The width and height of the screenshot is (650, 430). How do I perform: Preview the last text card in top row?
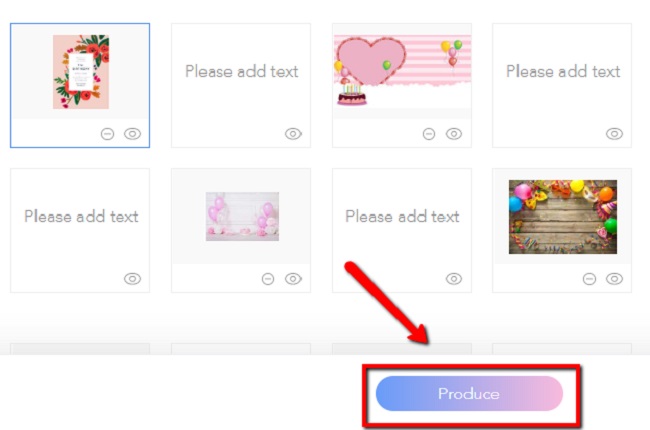coord(614,134)
